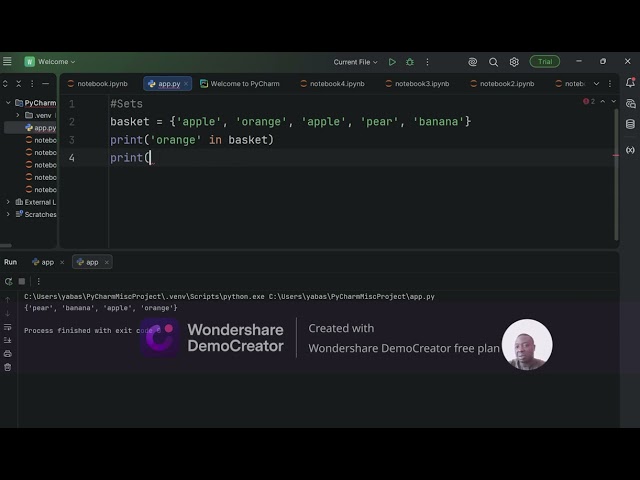This screenshot has width=640, height=480.
Task: Toggle soft-wrap in run console
Action: point(7,327)
